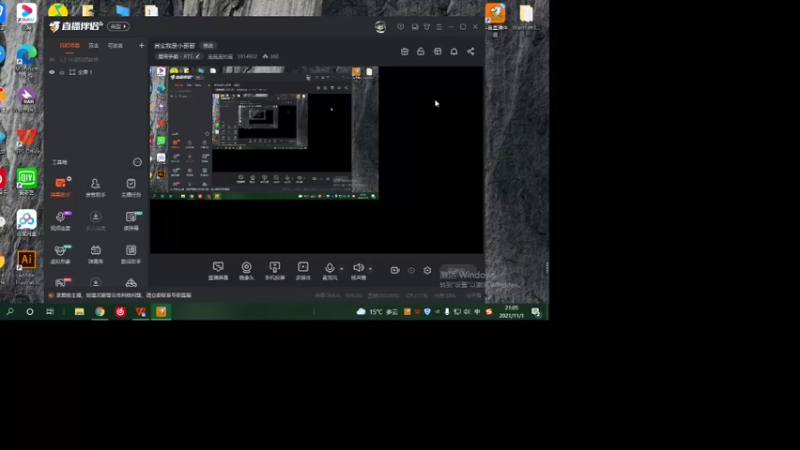Open the multi-user co-streaming download tool
The image size is (800, 450).
[x=95, y=220]
